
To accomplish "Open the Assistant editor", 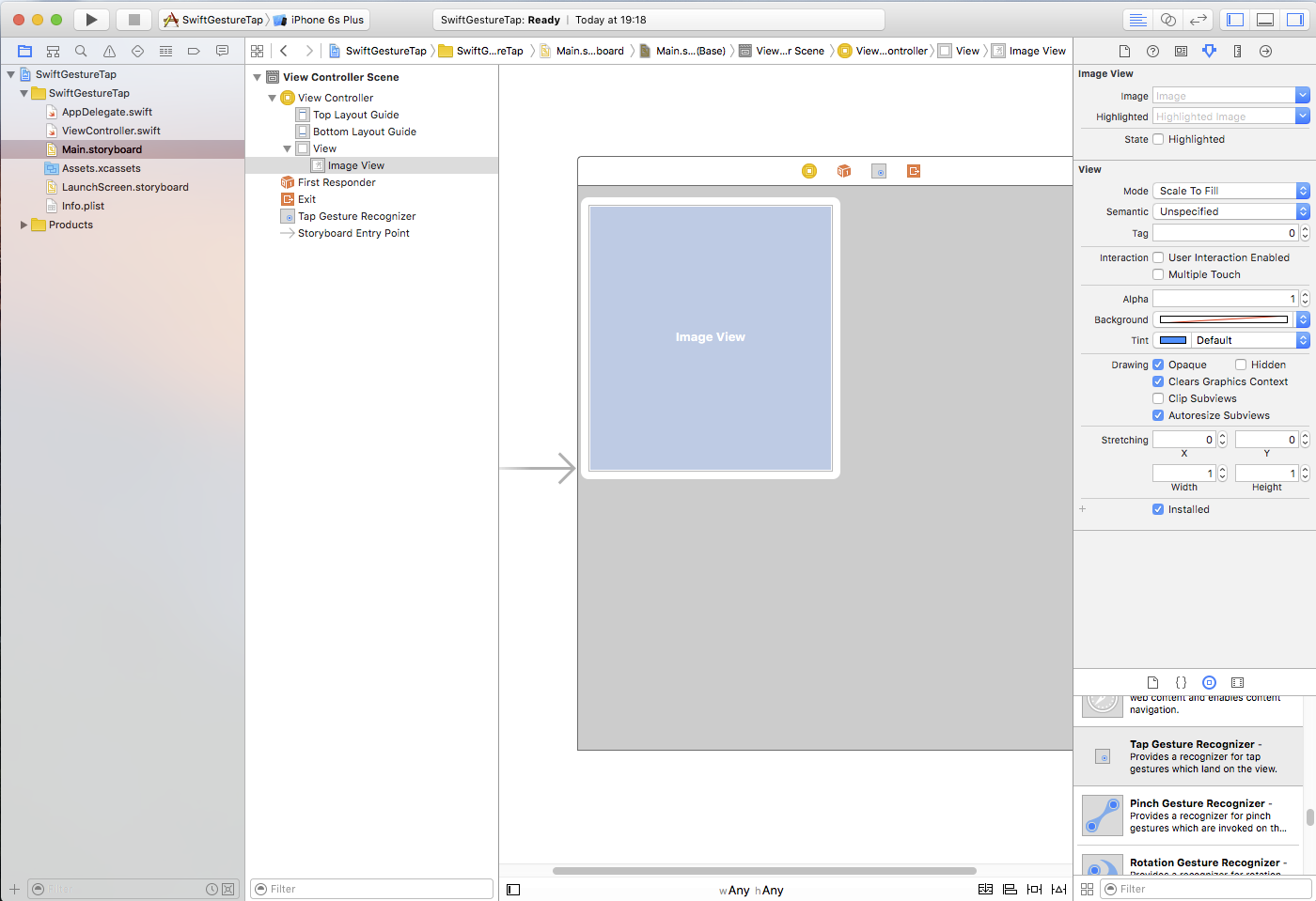I will click(1167, 20).
